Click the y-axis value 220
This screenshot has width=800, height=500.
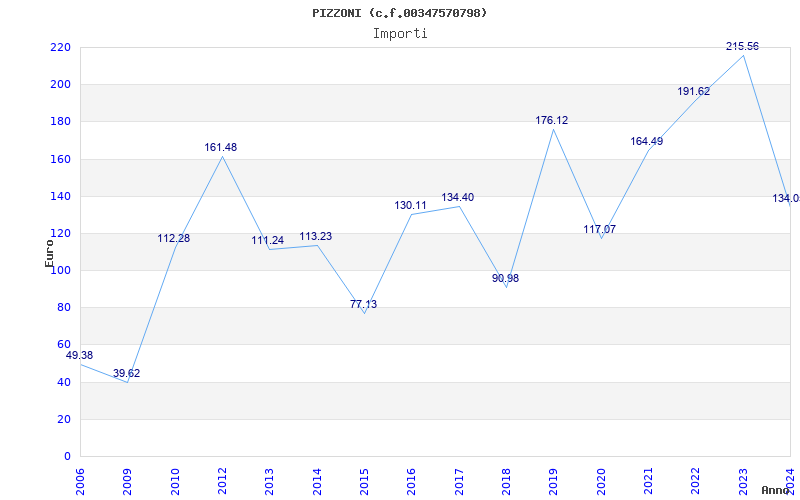tap(60, 47)
